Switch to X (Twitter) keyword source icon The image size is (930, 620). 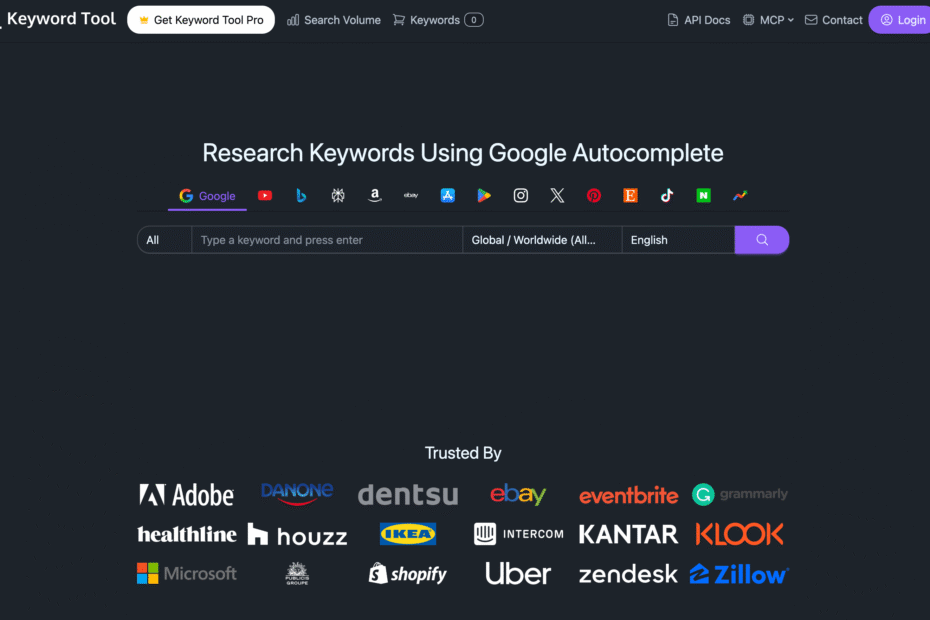click(x=557, y=195)
